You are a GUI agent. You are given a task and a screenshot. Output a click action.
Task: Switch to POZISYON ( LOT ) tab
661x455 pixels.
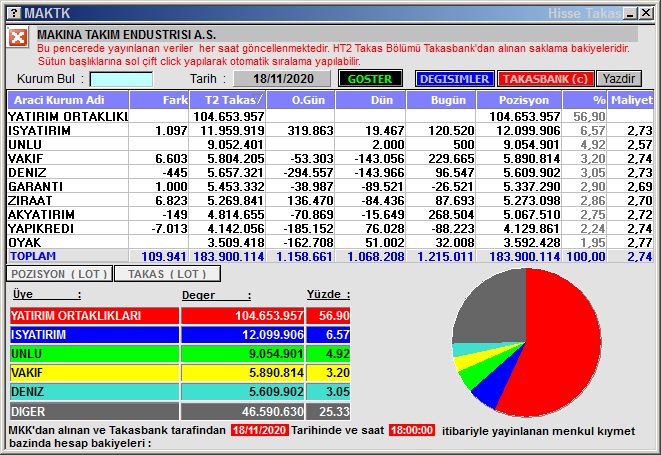click(x=59, y=274)
